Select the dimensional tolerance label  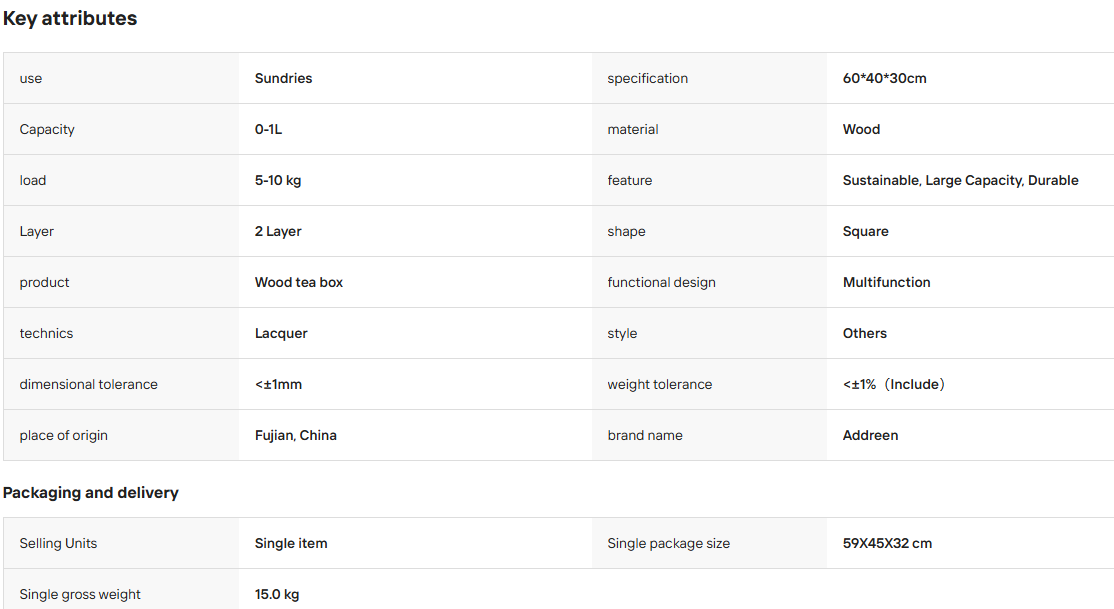(89, 384)
